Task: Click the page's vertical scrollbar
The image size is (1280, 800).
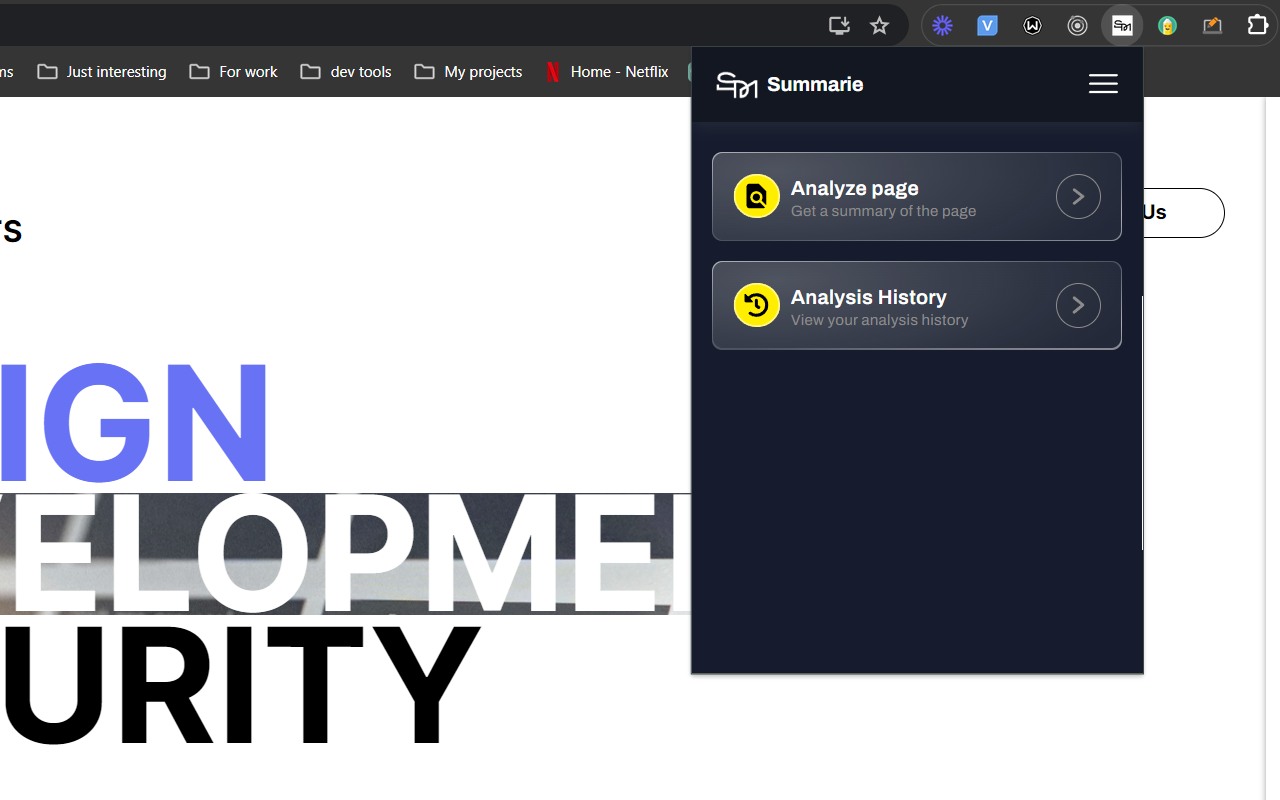Action: [1272, 448]
